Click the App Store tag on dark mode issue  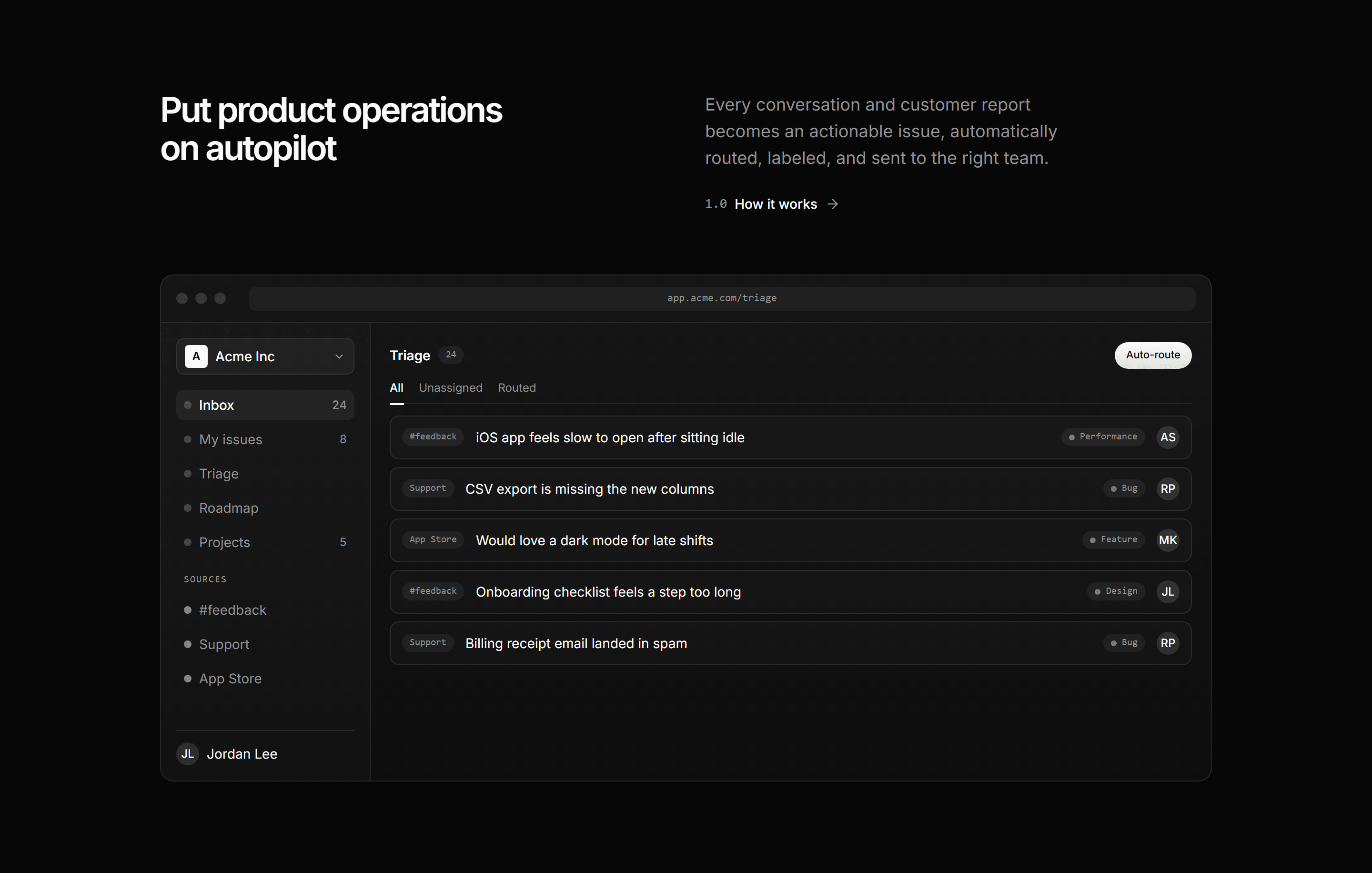coord(433,539)
